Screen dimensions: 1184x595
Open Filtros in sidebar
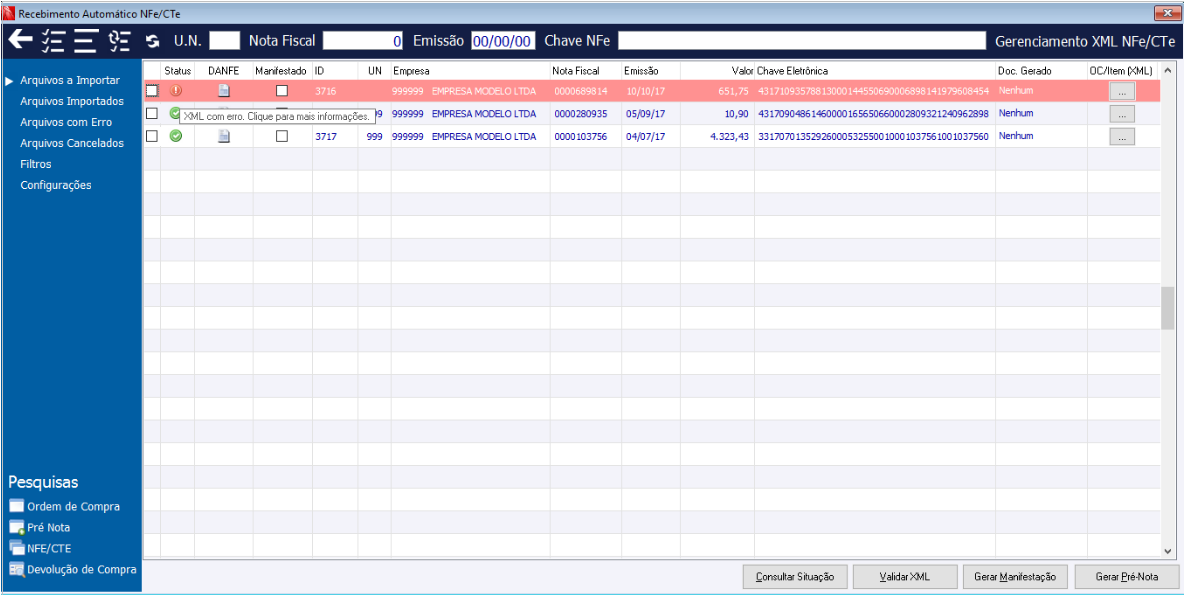click(36, 164)
